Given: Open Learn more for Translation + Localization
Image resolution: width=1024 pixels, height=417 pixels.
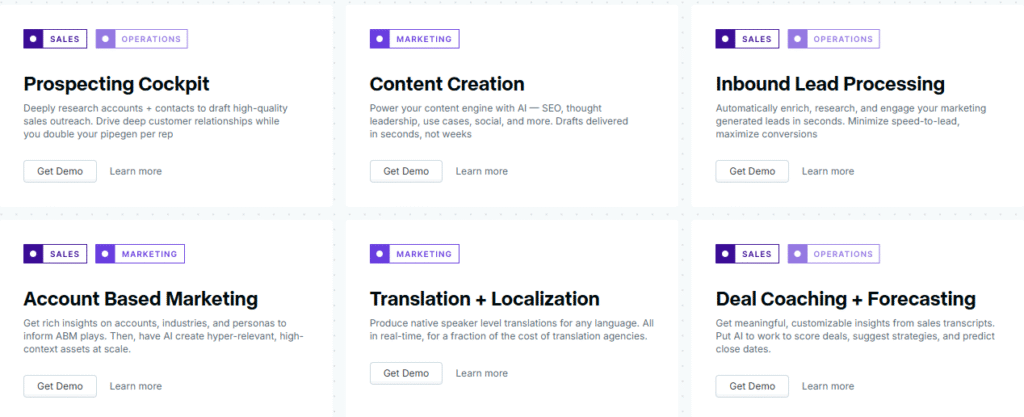Looking at the screenshot, I should tap(481, 373).
